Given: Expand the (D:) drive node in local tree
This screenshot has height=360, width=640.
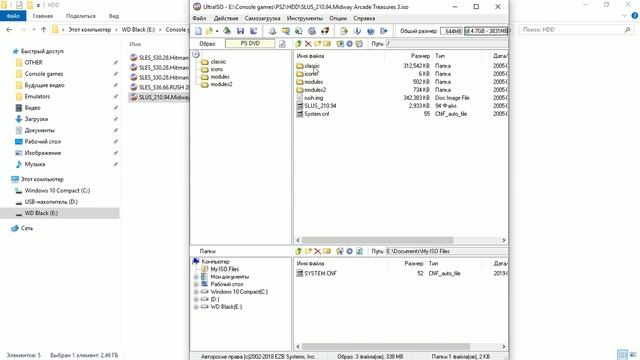Looking at the screenshot, I should (x=196, y=299).
